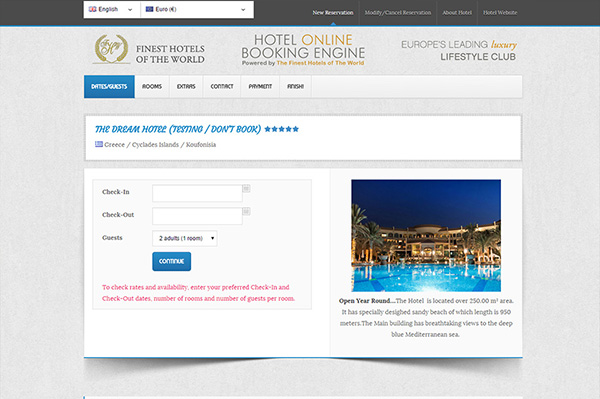Viewport: 600px width, 399px height.
Task: Click the Open Year Round description text
Action: tap(426, 318)
